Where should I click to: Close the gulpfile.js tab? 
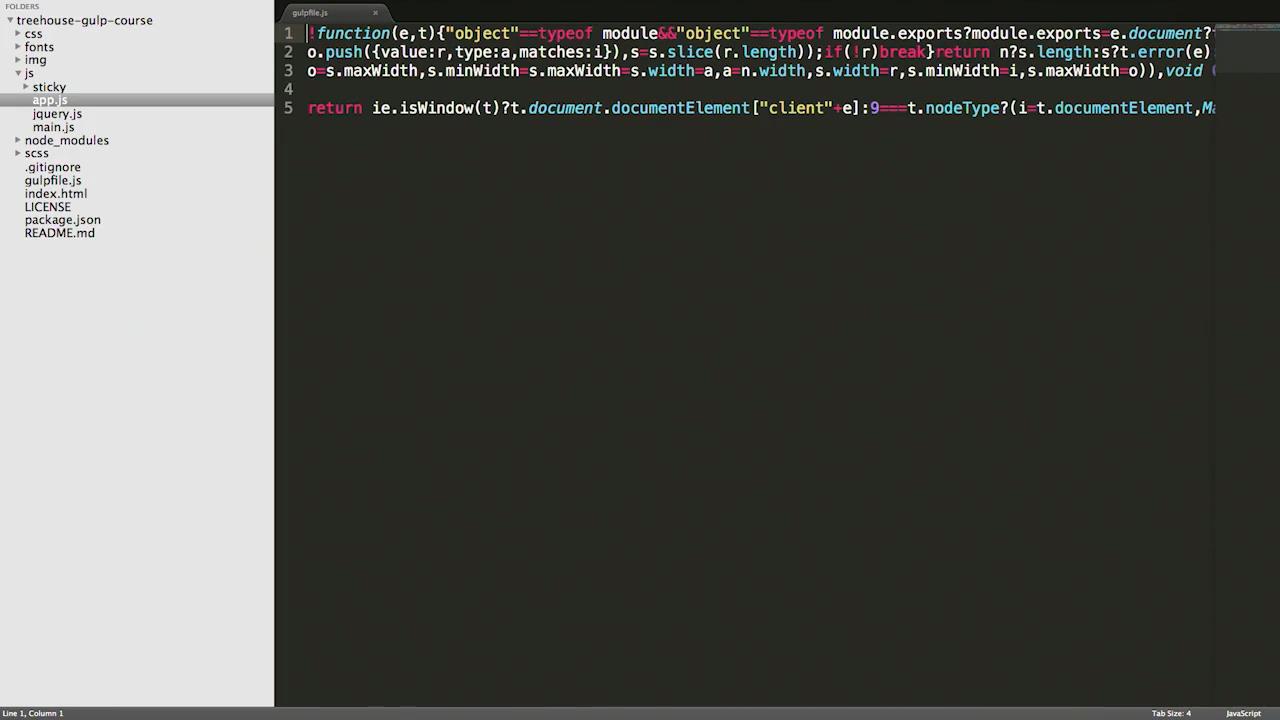click(x=375, y=13)
